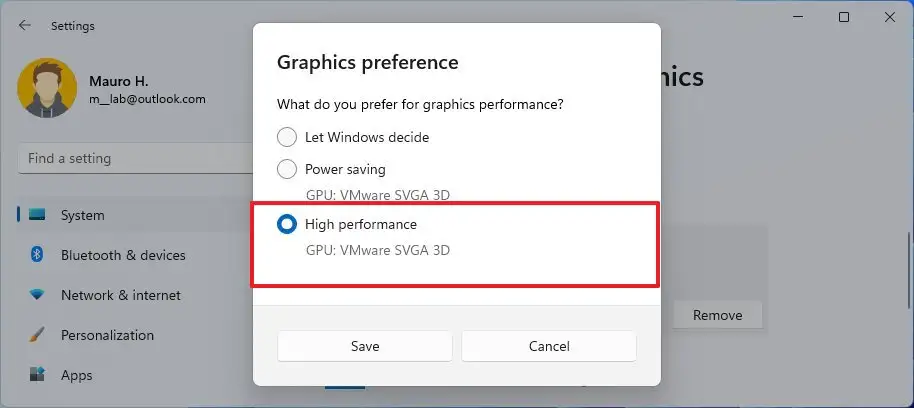Image resolution: width=914 pixels, height=408 pixels.
Task: Select High performance radio button
Action: 287,224
